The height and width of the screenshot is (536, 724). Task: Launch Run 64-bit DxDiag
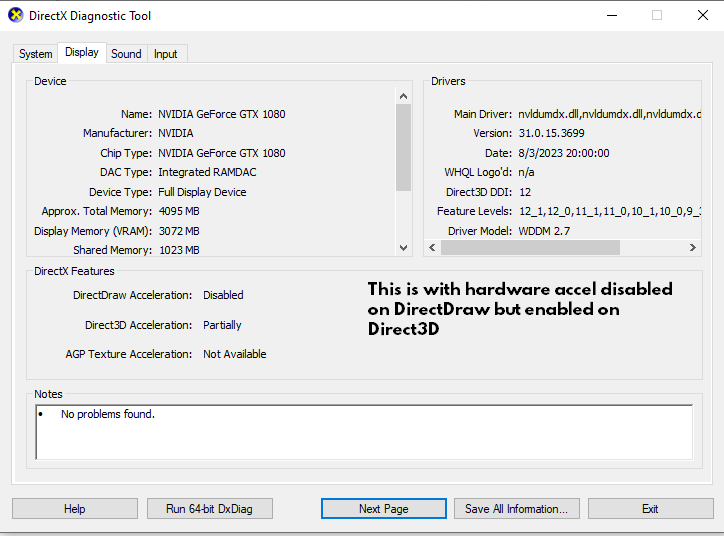pos(209,509)
